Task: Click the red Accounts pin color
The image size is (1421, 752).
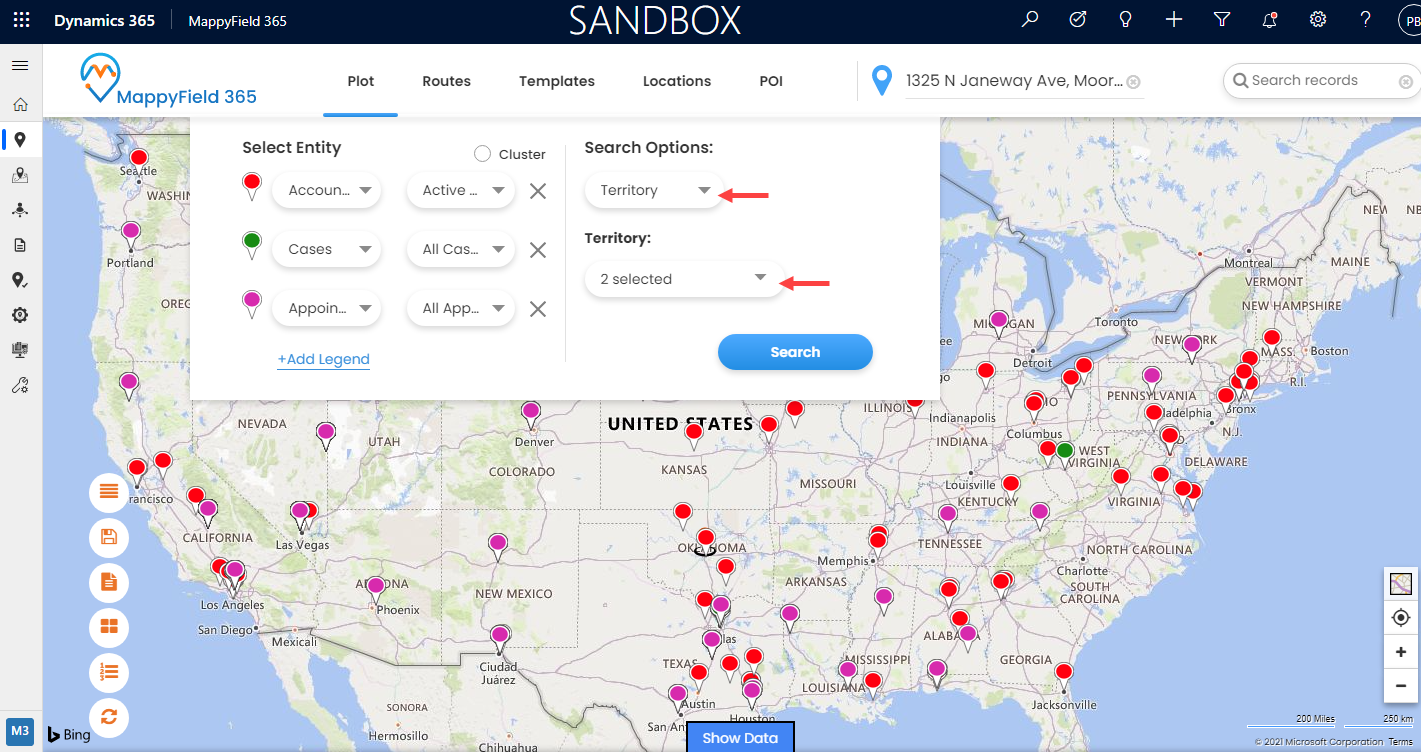Action: point(252,186)
